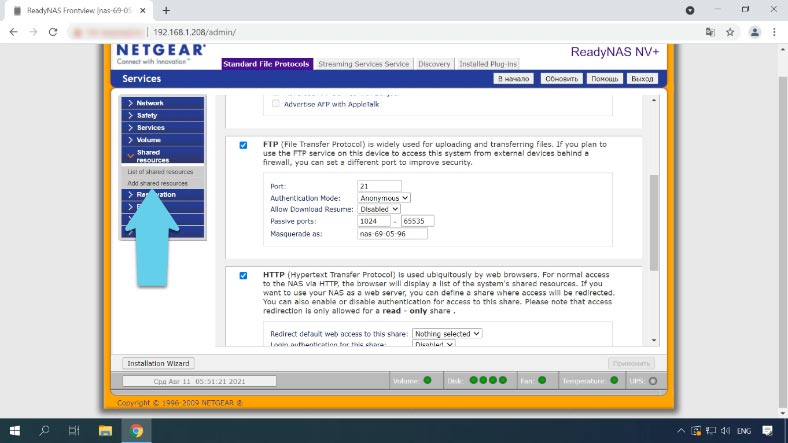Click the Выход button
Viewport: 788px width, 443px height.
[x=642, y=79]
